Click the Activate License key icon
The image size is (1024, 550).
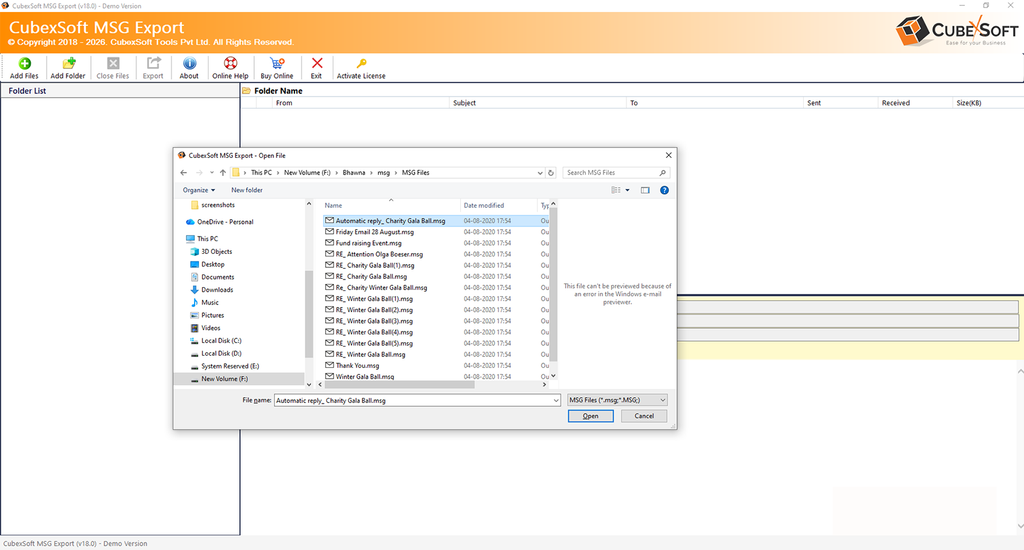pyautogui.click(x=361, y=63)
